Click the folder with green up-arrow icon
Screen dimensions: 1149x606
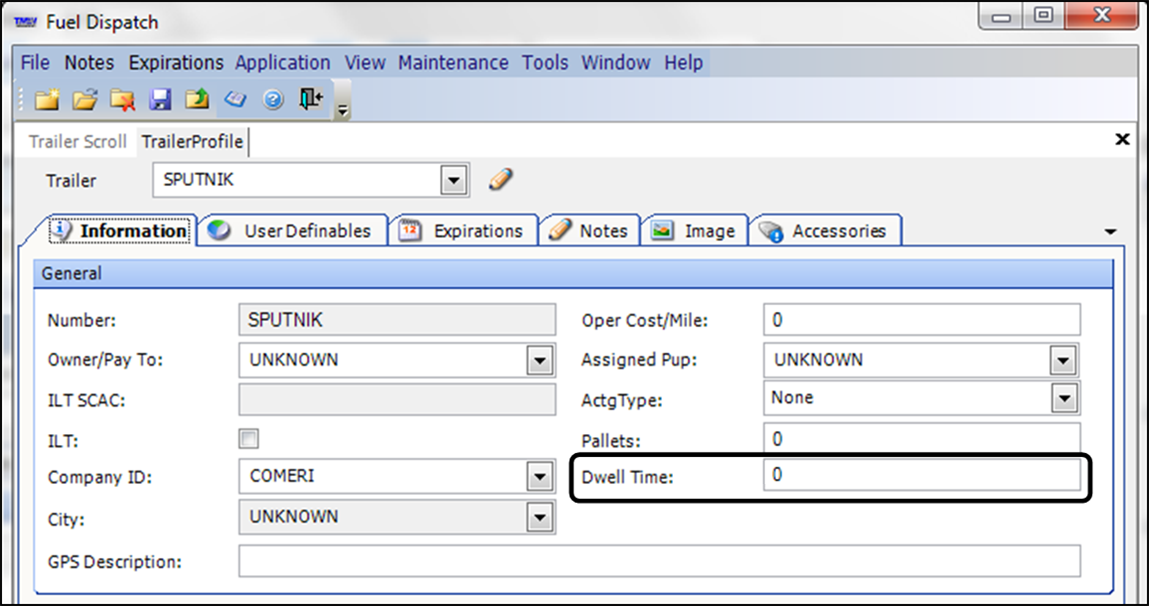(197, 100)
